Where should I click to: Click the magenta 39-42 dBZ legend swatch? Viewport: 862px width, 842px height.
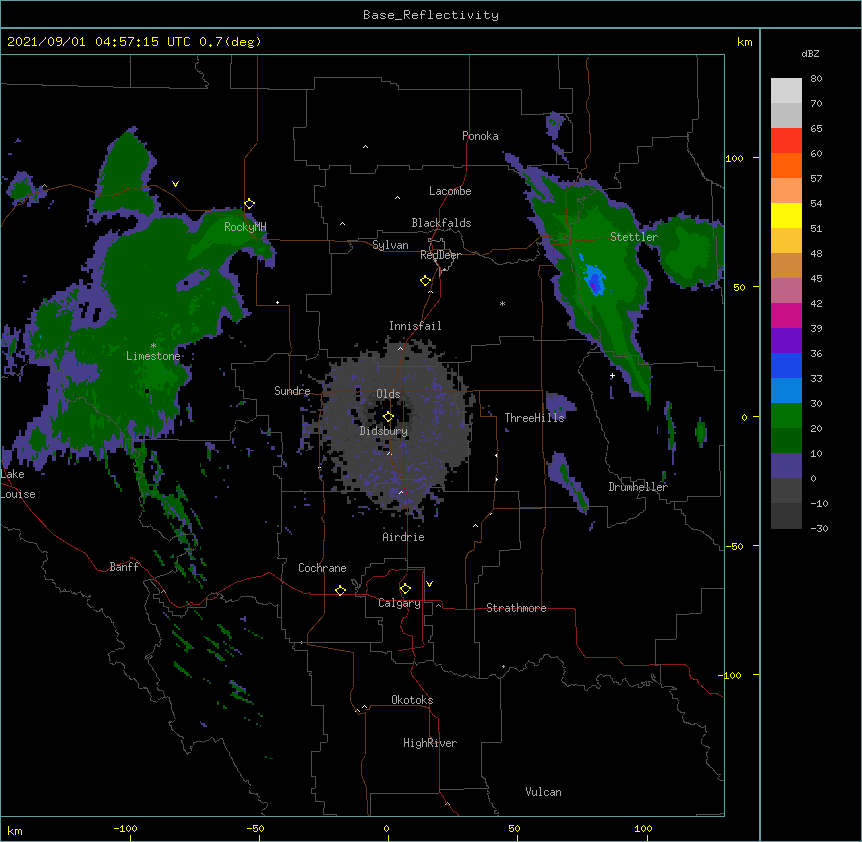click(786, 315)
